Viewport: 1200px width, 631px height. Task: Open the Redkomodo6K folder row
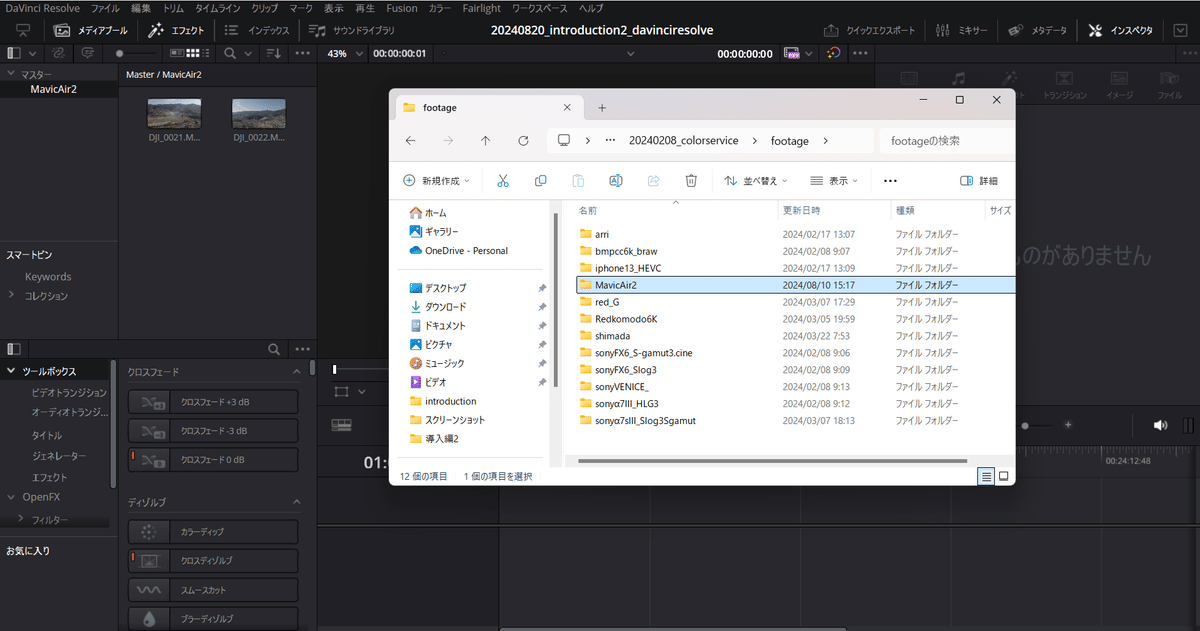796,318
